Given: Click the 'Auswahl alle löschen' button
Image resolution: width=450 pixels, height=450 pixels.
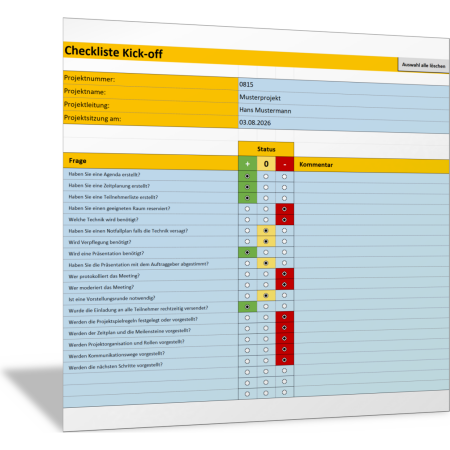Looking at the screenshot, I should (x=423, y=65).
